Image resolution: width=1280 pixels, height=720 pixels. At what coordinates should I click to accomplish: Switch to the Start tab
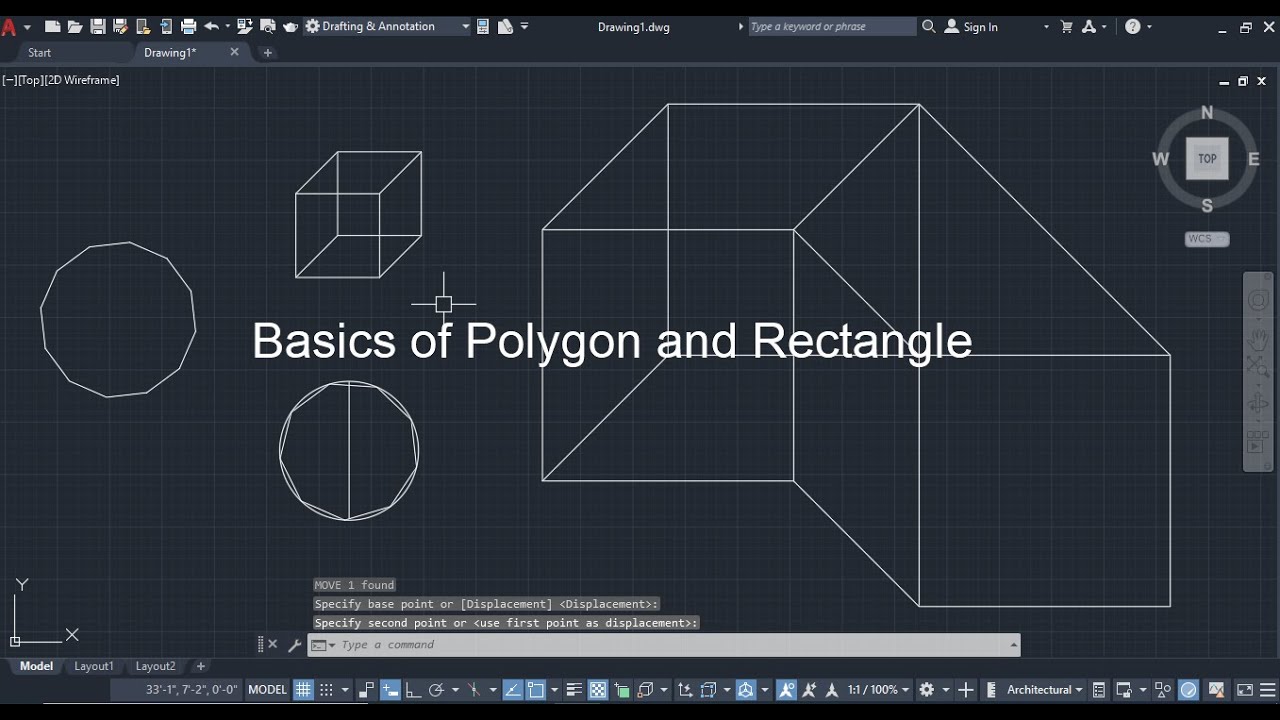click(x=39, y=52)
